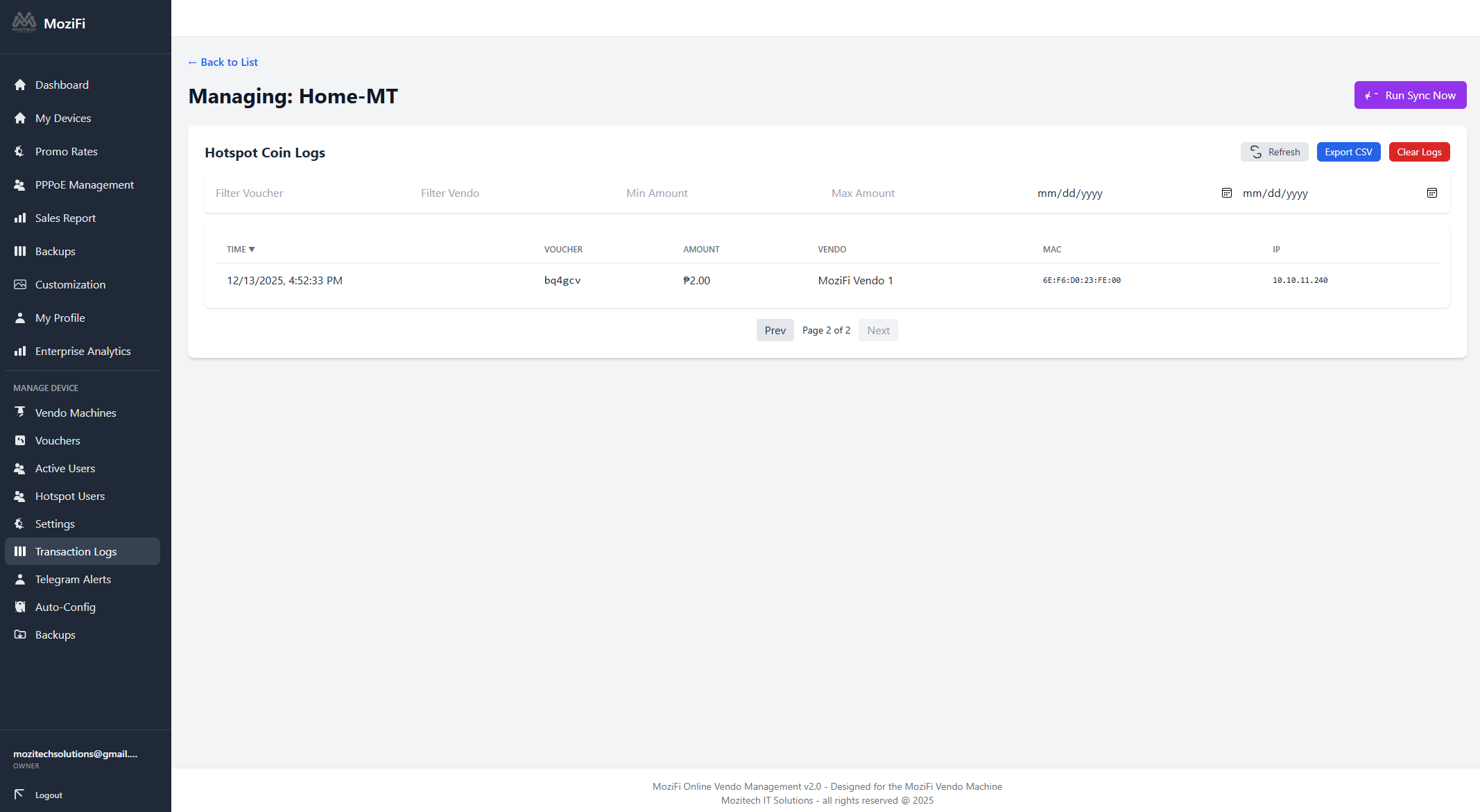Viewport: 1480px width, 812px height.
Task: Click the MoziFi logo icon
Action: 24,22
